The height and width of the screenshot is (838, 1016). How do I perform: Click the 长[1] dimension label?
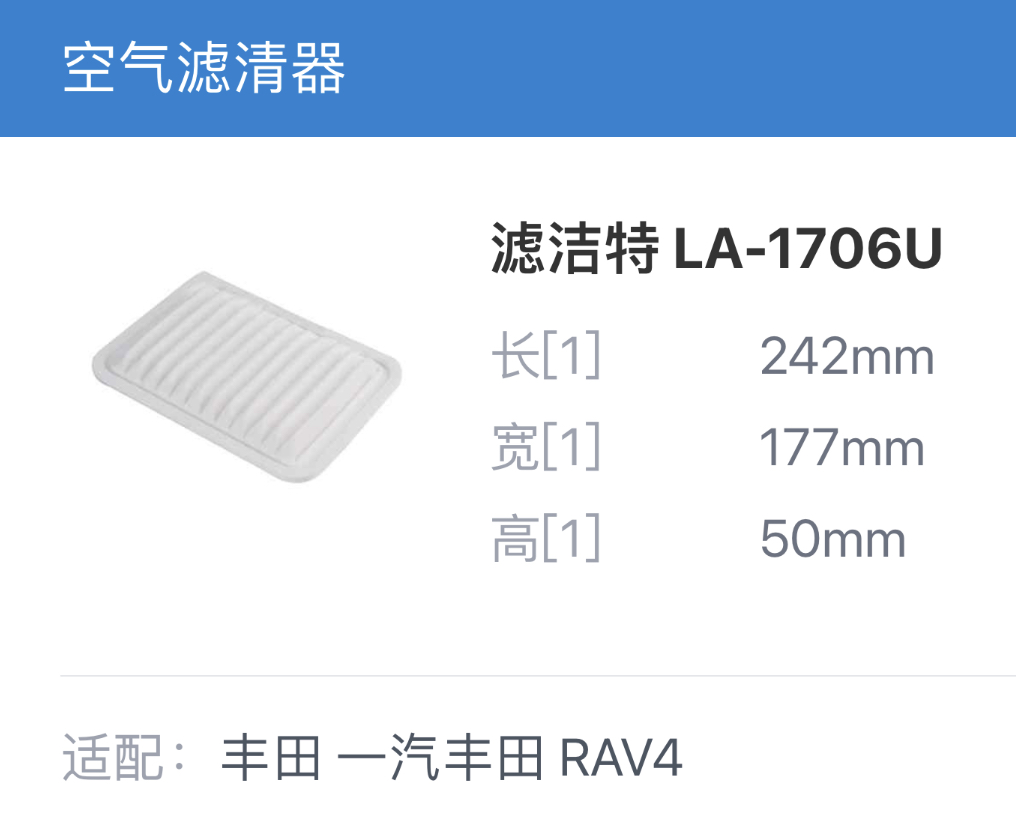(x=546, y=355)
